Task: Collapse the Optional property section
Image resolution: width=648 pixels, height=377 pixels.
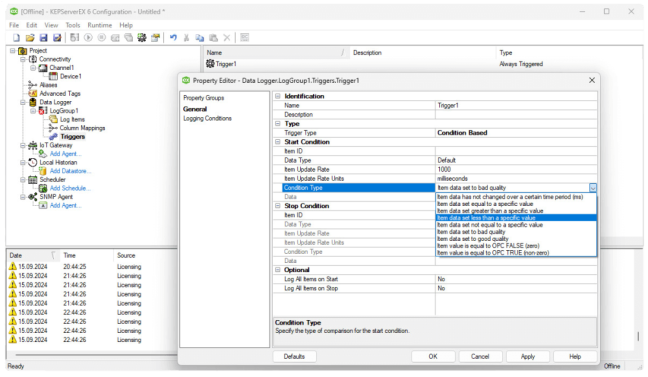Action: tap(278, 270)
